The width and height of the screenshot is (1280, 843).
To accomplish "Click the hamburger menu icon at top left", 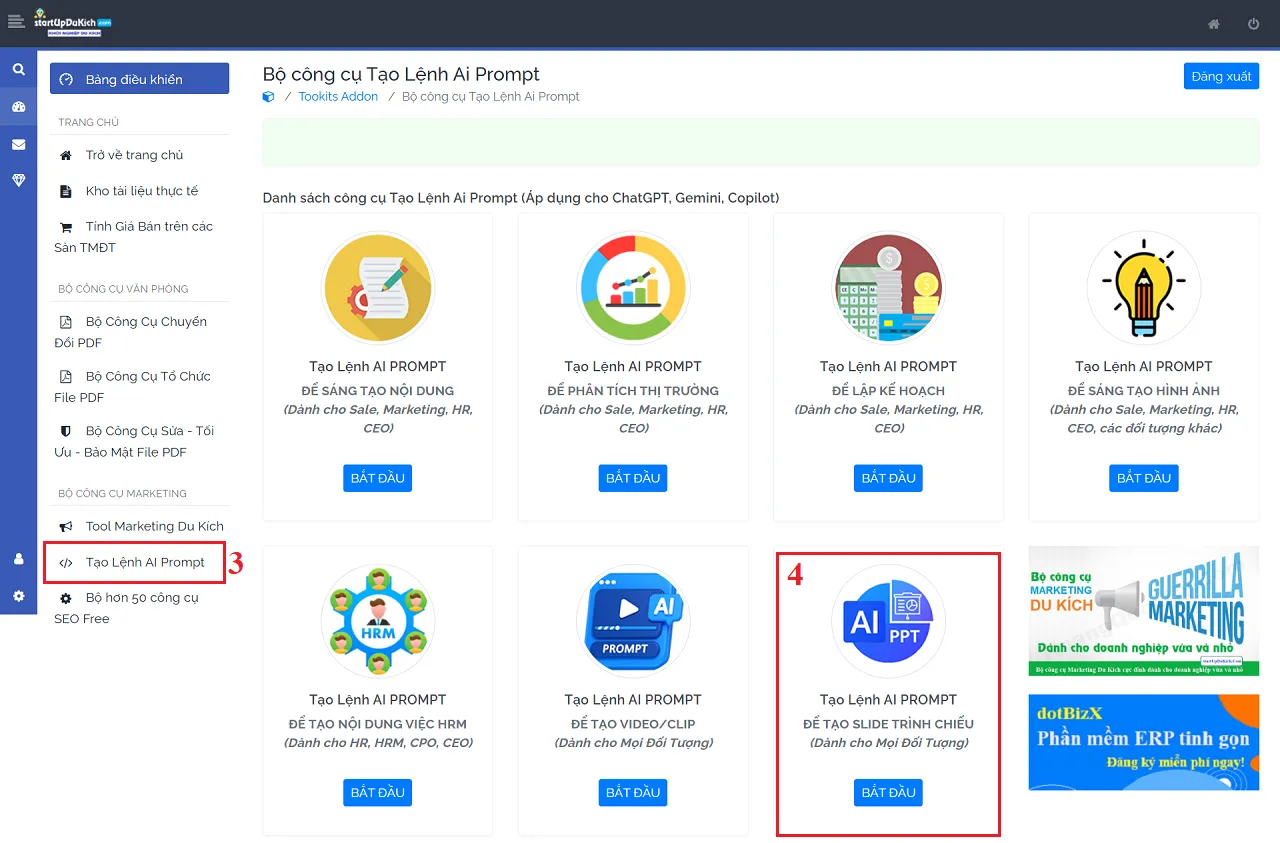I will click(16, 21).
